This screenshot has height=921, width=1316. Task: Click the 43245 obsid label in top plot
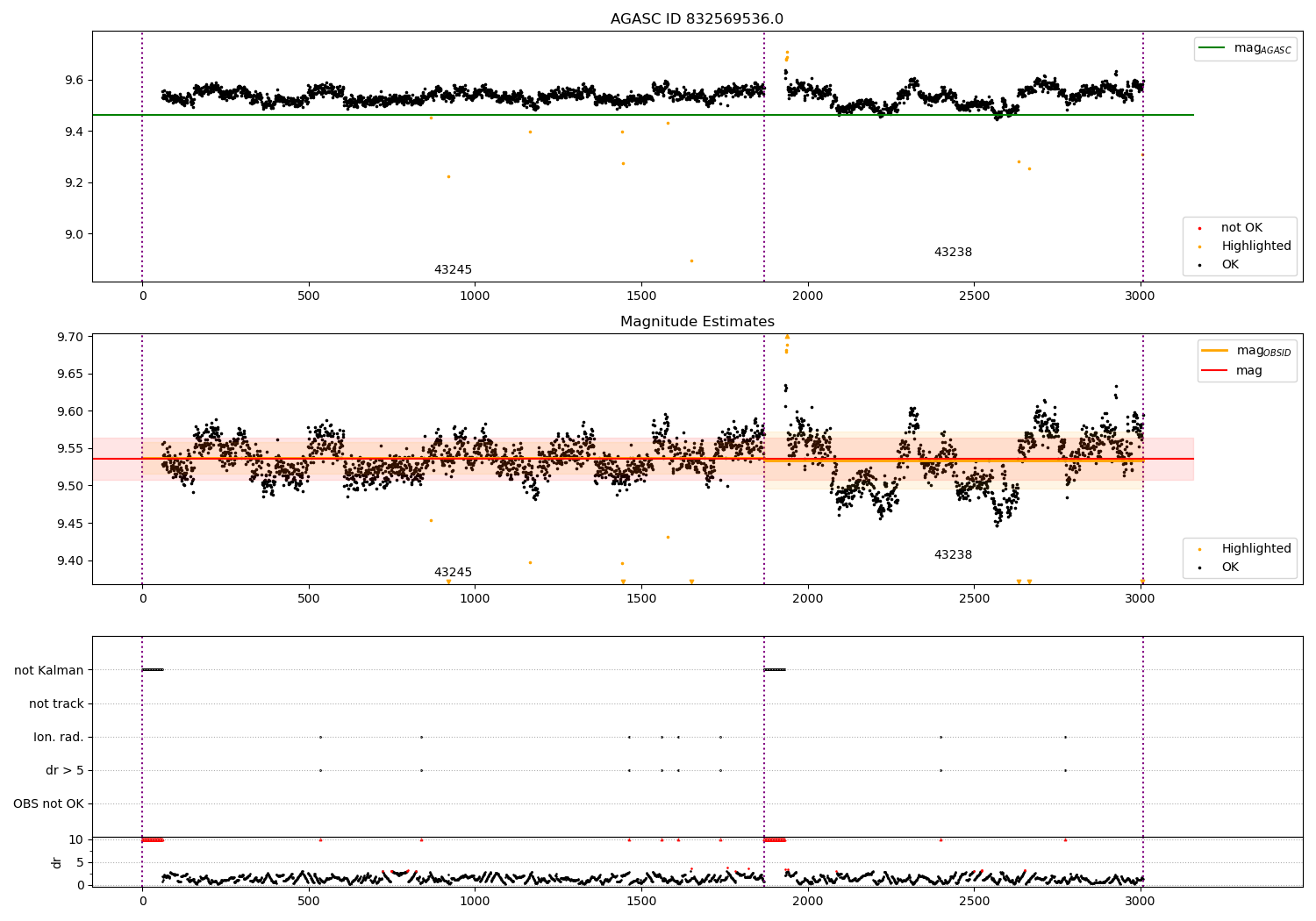tap(453, 270)
